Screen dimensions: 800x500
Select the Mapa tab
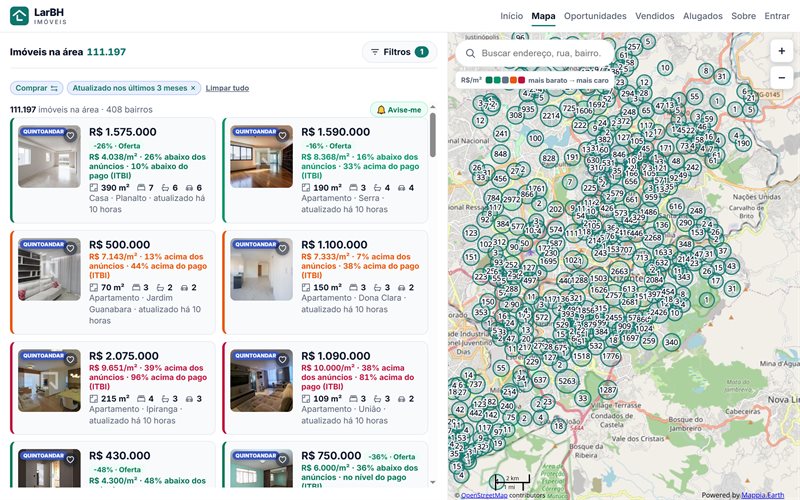coord(543,16)
